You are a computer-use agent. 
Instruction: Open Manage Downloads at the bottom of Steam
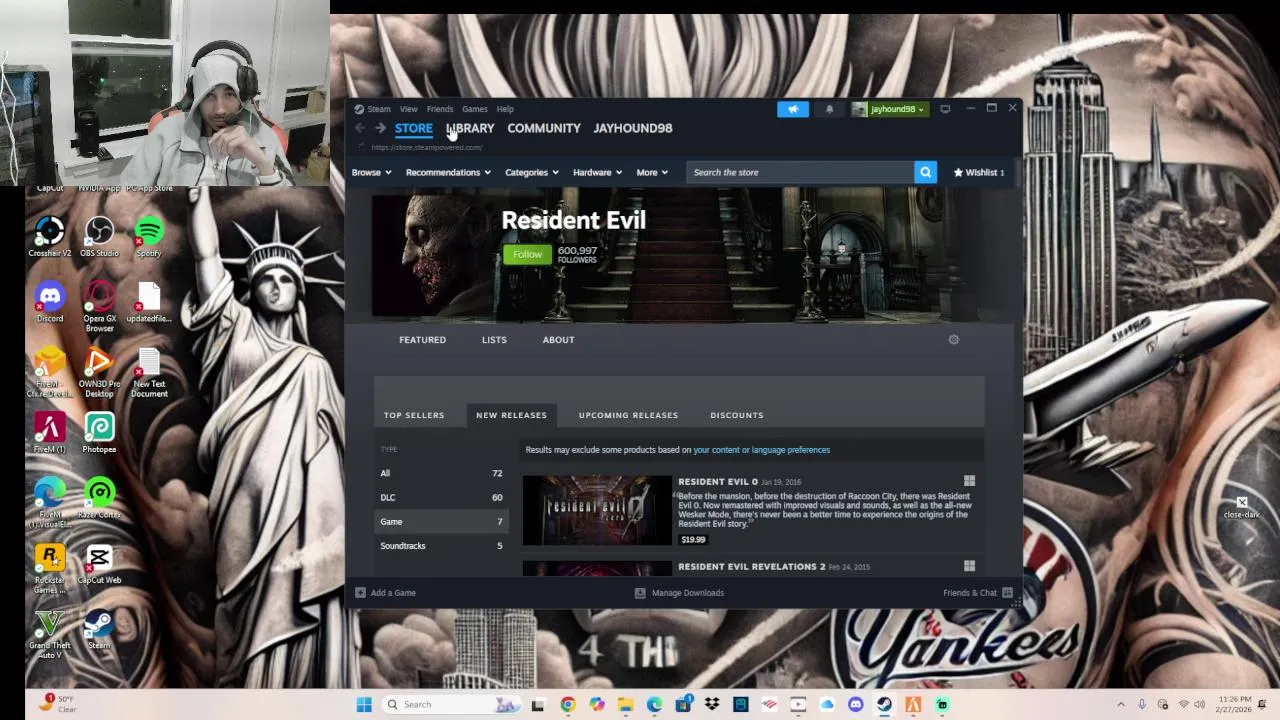pos(679,593)
